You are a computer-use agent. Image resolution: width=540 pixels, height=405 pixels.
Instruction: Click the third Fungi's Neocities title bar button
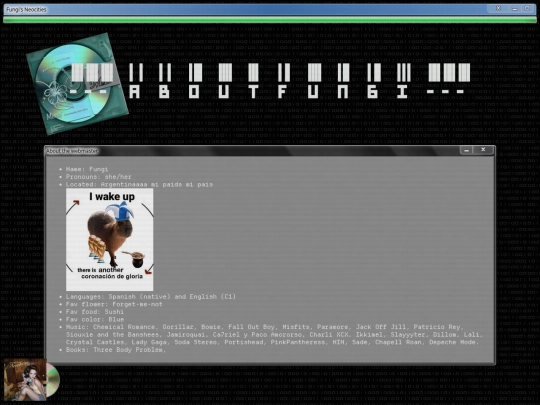(527, 8)
